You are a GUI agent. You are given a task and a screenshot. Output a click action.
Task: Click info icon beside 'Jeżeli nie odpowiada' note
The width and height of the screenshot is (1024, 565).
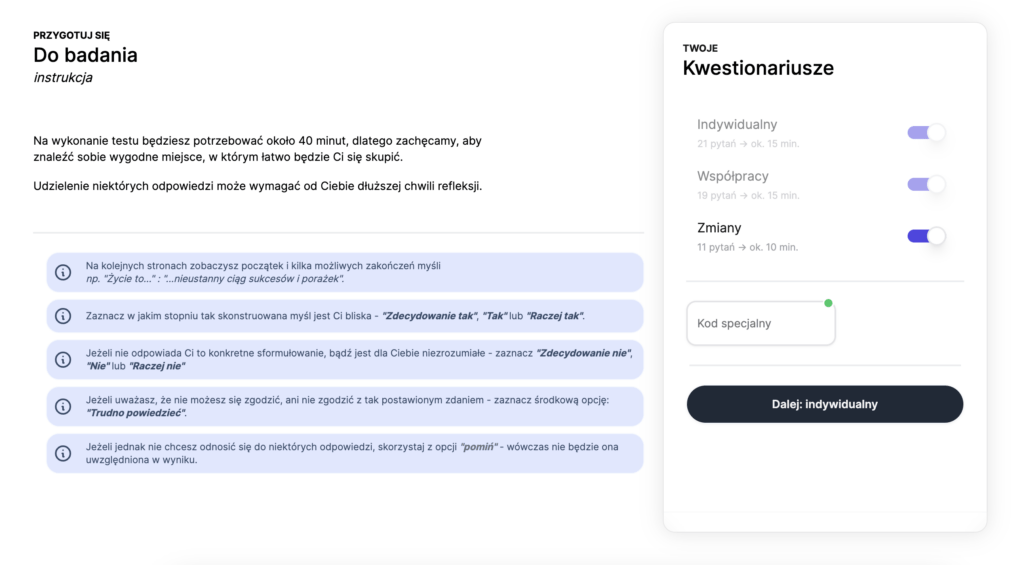pyautogui.click(x=63, y=360)
